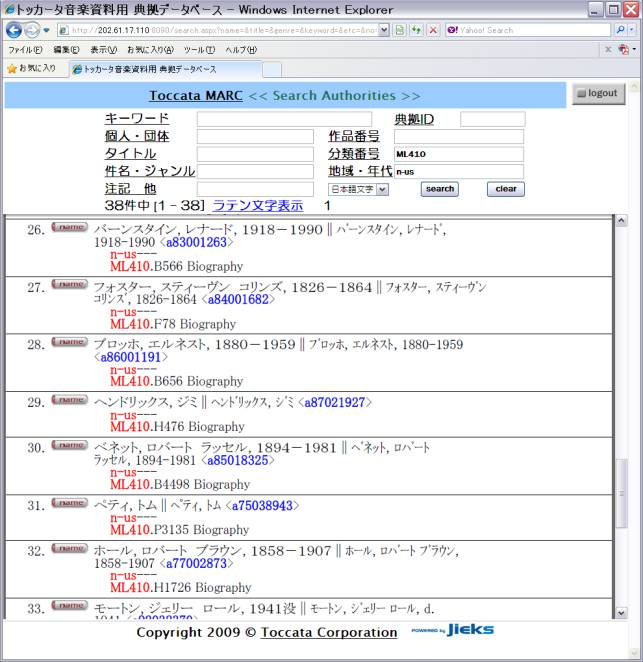The image size is (643, 662).
Task: Open the 日本語文字 script dropdown
Action: pos(358,189)
